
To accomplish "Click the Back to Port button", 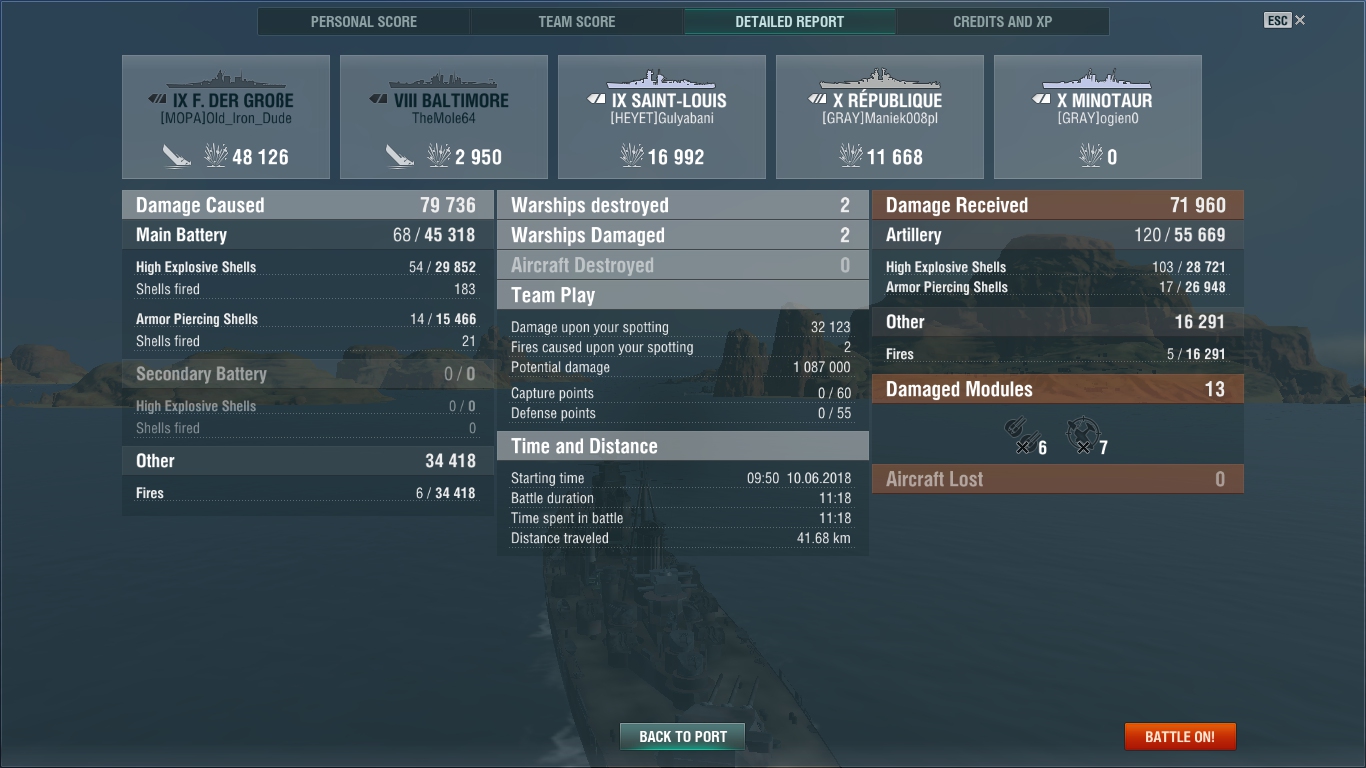I will (683, 737).
